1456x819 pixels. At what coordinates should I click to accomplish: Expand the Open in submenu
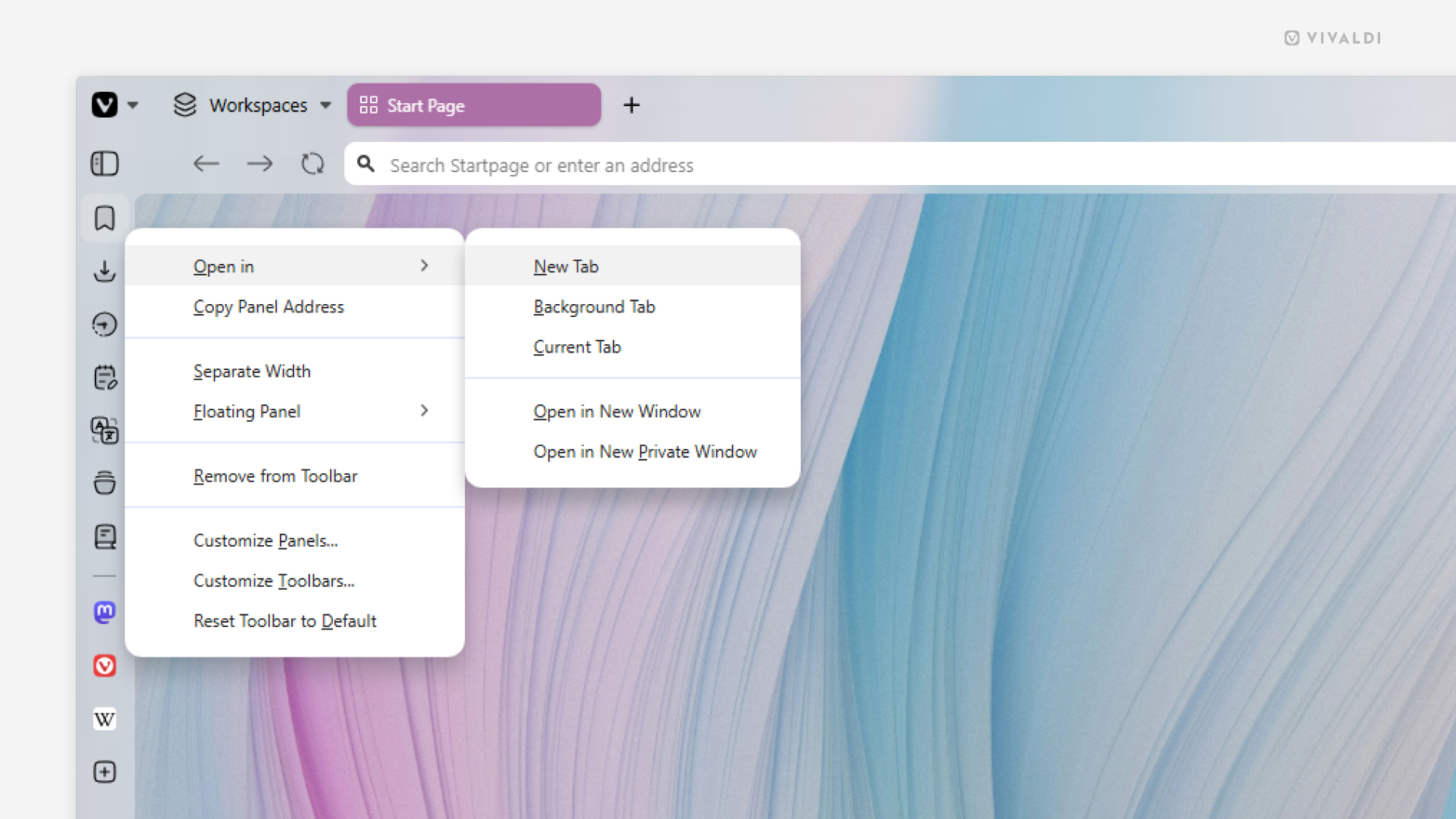295,266
